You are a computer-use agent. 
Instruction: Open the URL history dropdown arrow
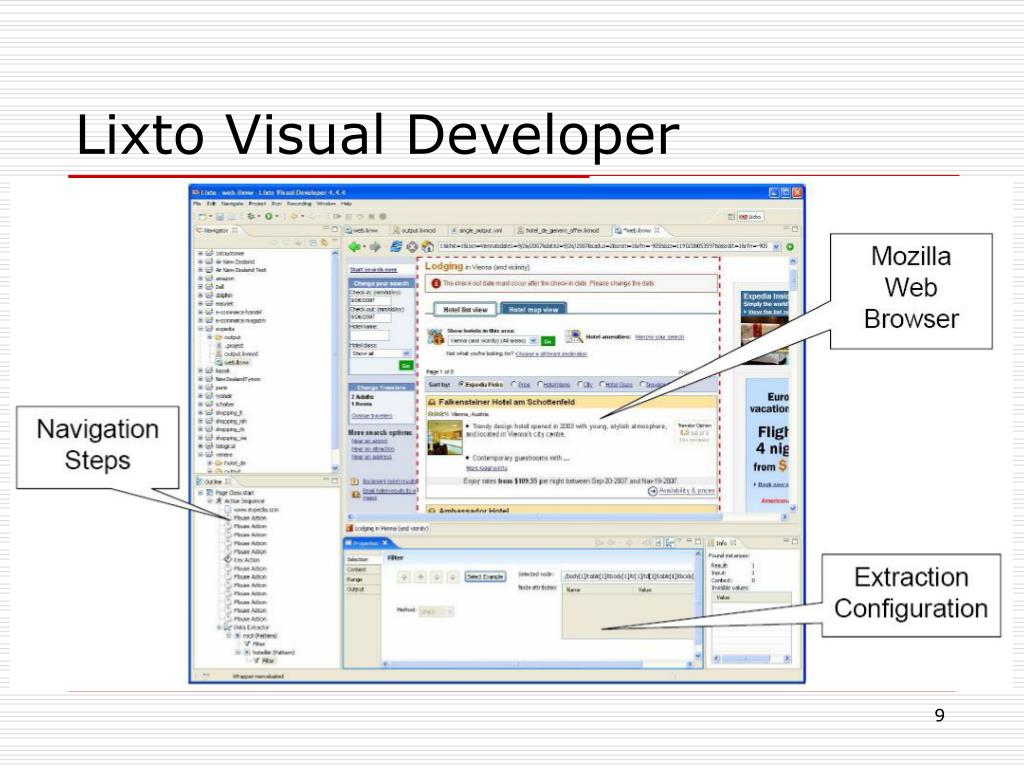tap(776, 247)
